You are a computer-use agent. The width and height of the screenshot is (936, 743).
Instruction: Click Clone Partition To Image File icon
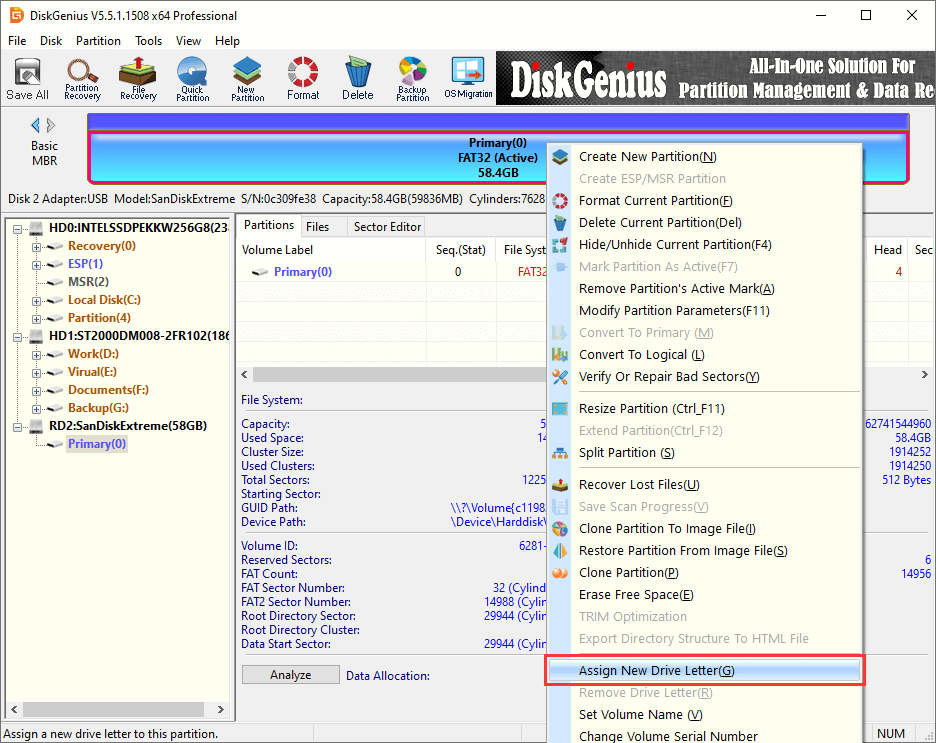tap(560, 529)
